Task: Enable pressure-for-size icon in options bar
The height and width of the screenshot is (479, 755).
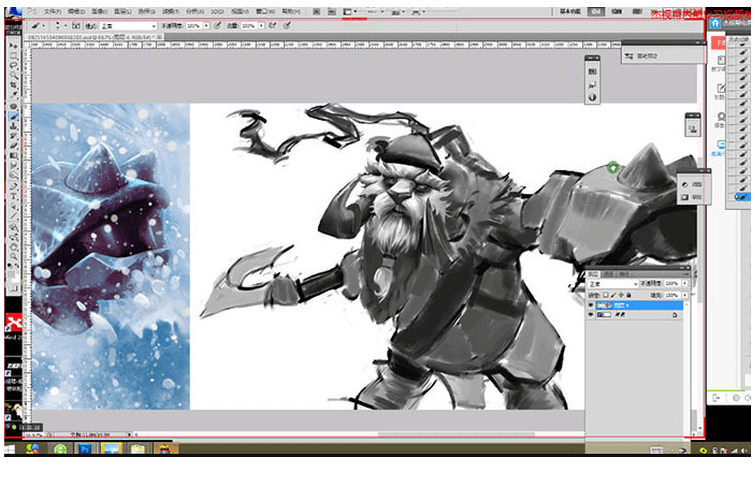Action: click(287, 26)
